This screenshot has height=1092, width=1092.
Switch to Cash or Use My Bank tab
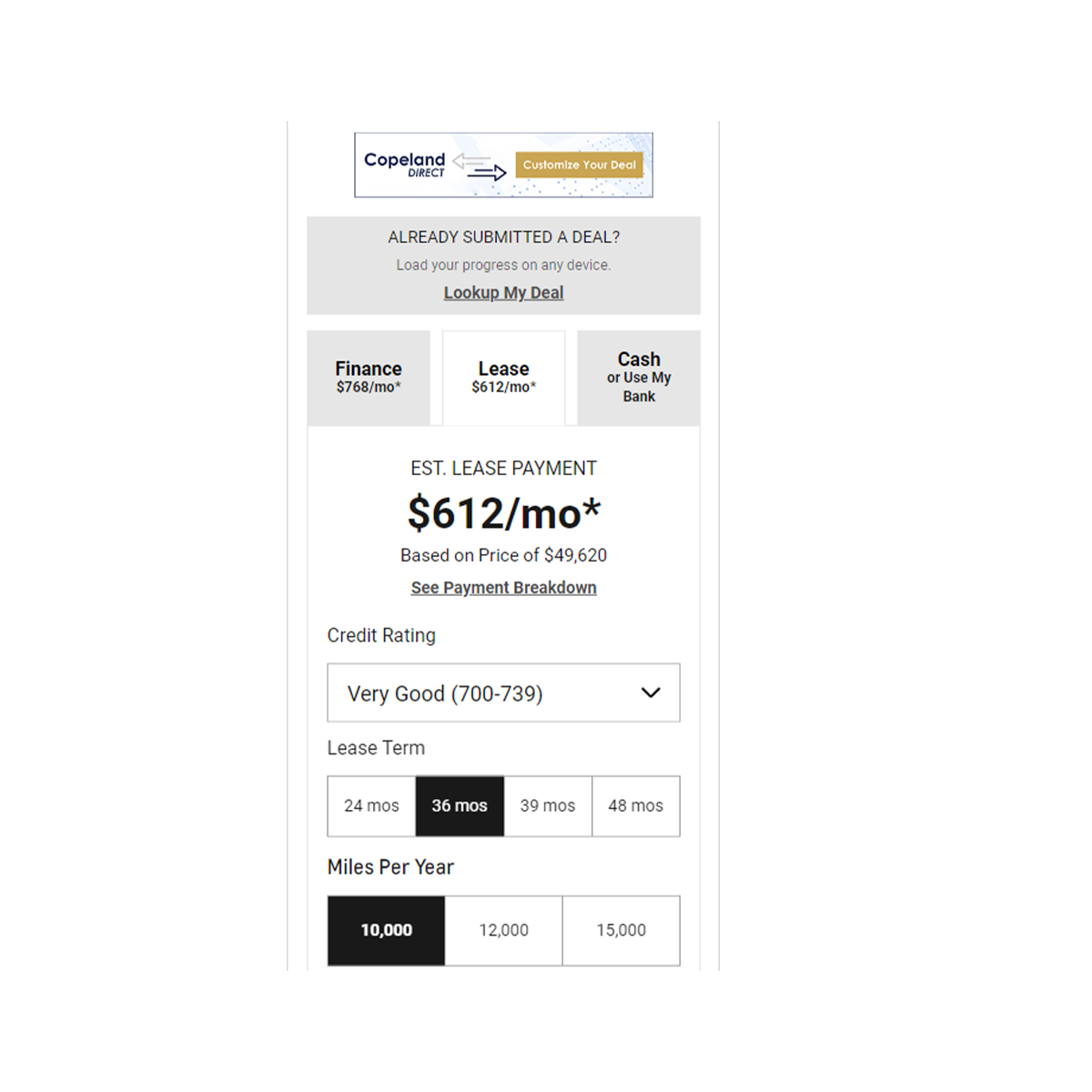639,378
